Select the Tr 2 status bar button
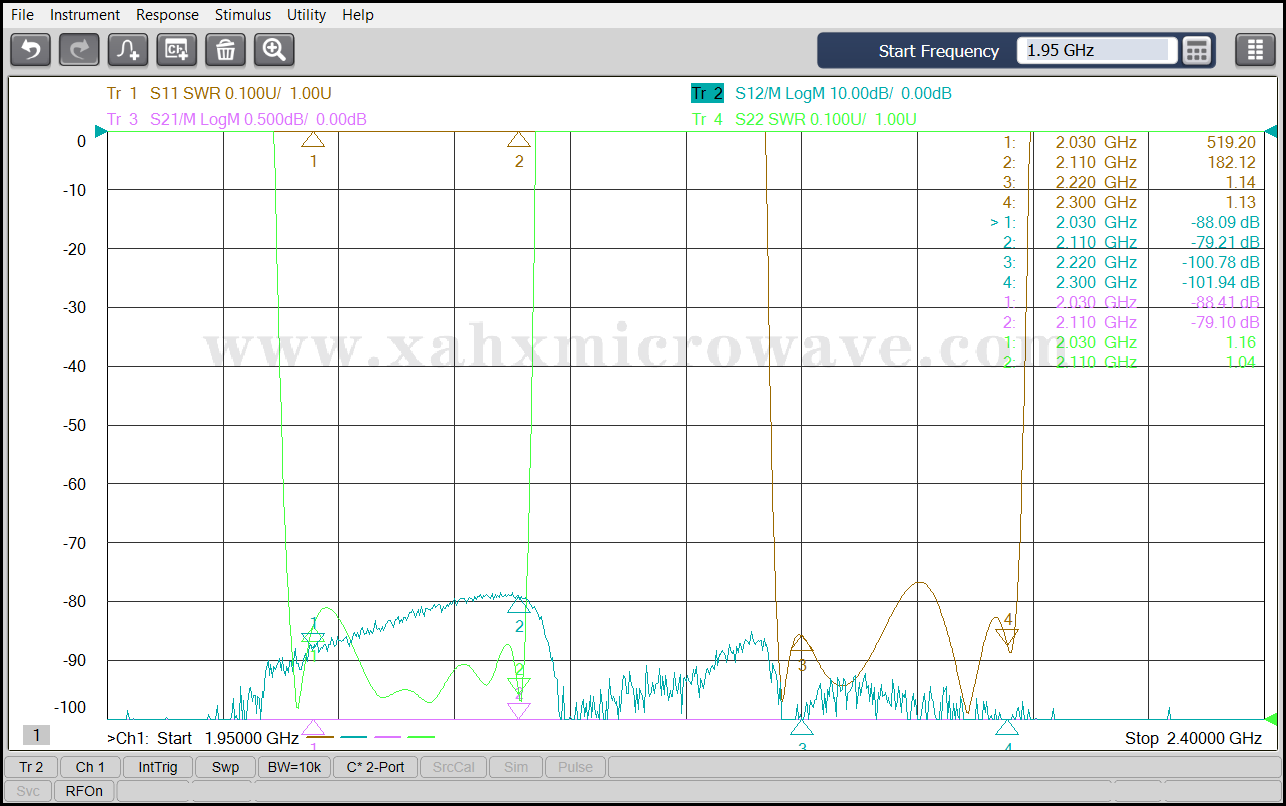 (x=31, y=767)
